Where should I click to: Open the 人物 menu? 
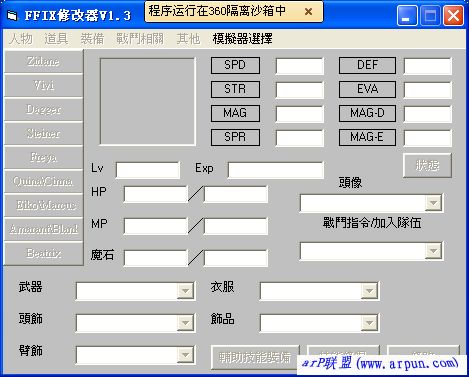coord(21,39)
